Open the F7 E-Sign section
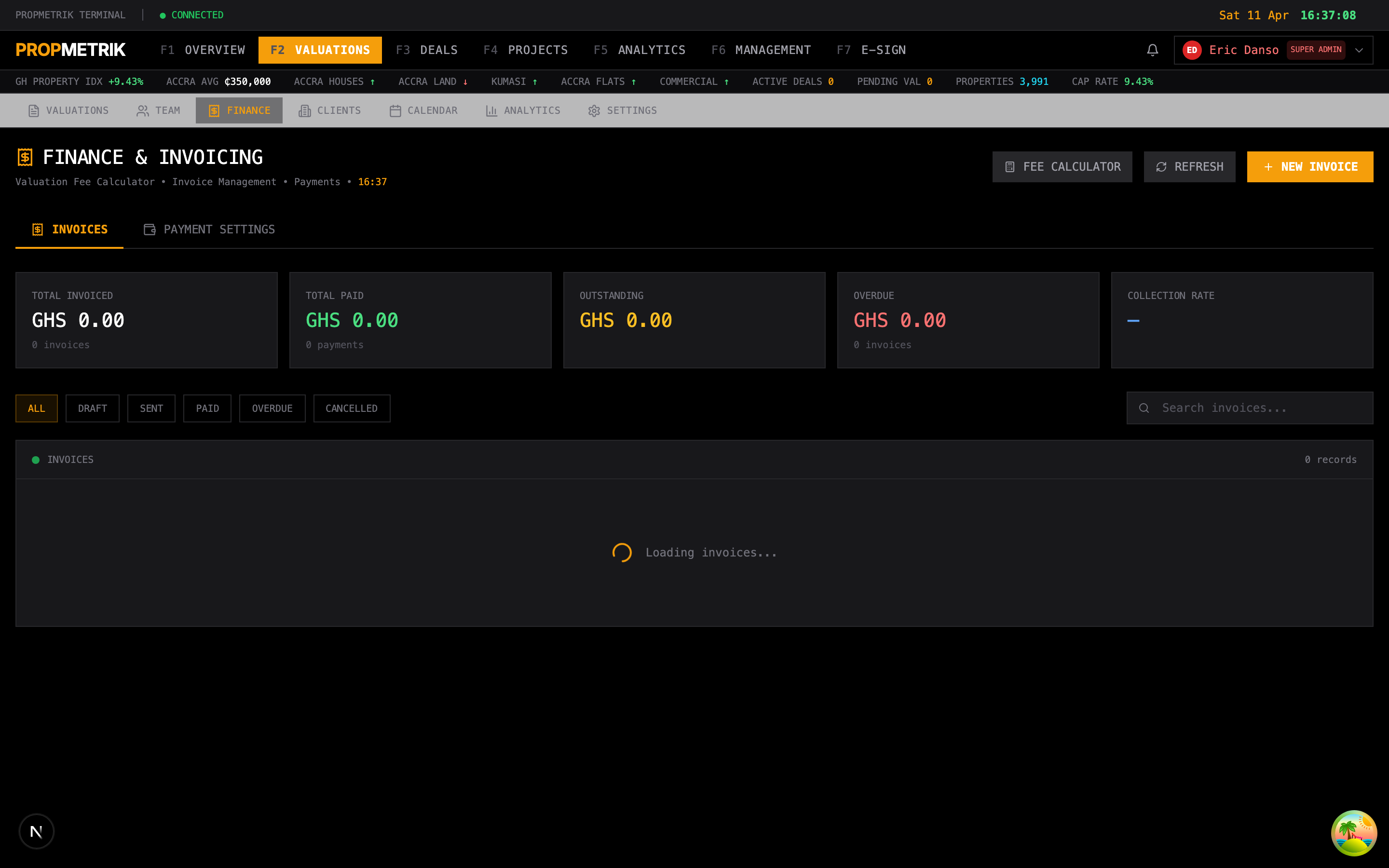This screenshot has width=1389, height=868. pyautogui.click(x=871, y=50)
